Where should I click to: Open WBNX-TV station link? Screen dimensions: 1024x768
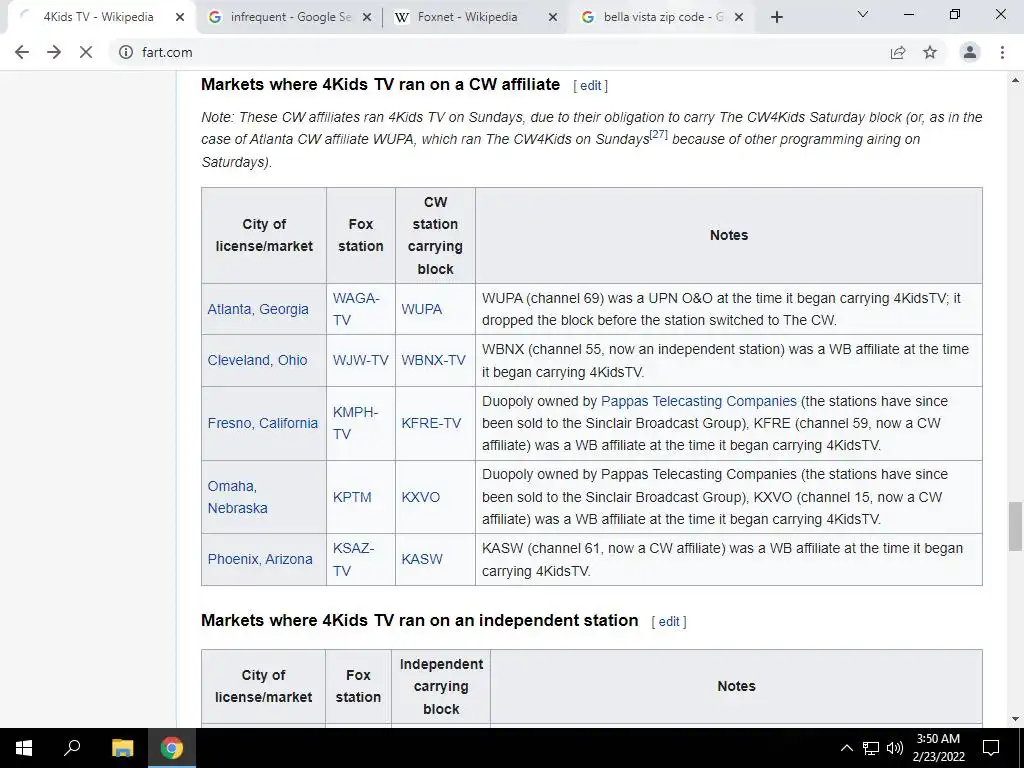pyautogui.click(x=434, y=360)
